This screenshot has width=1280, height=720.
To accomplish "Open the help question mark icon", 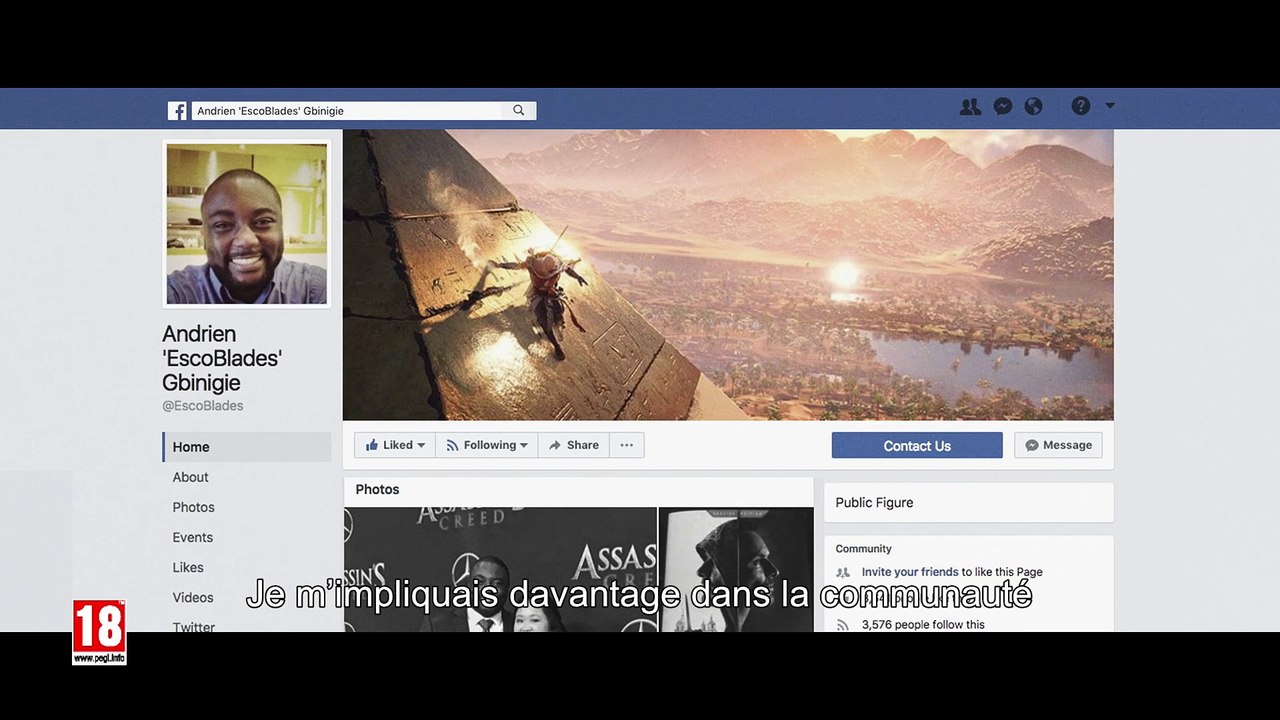I will point(1081,106).
